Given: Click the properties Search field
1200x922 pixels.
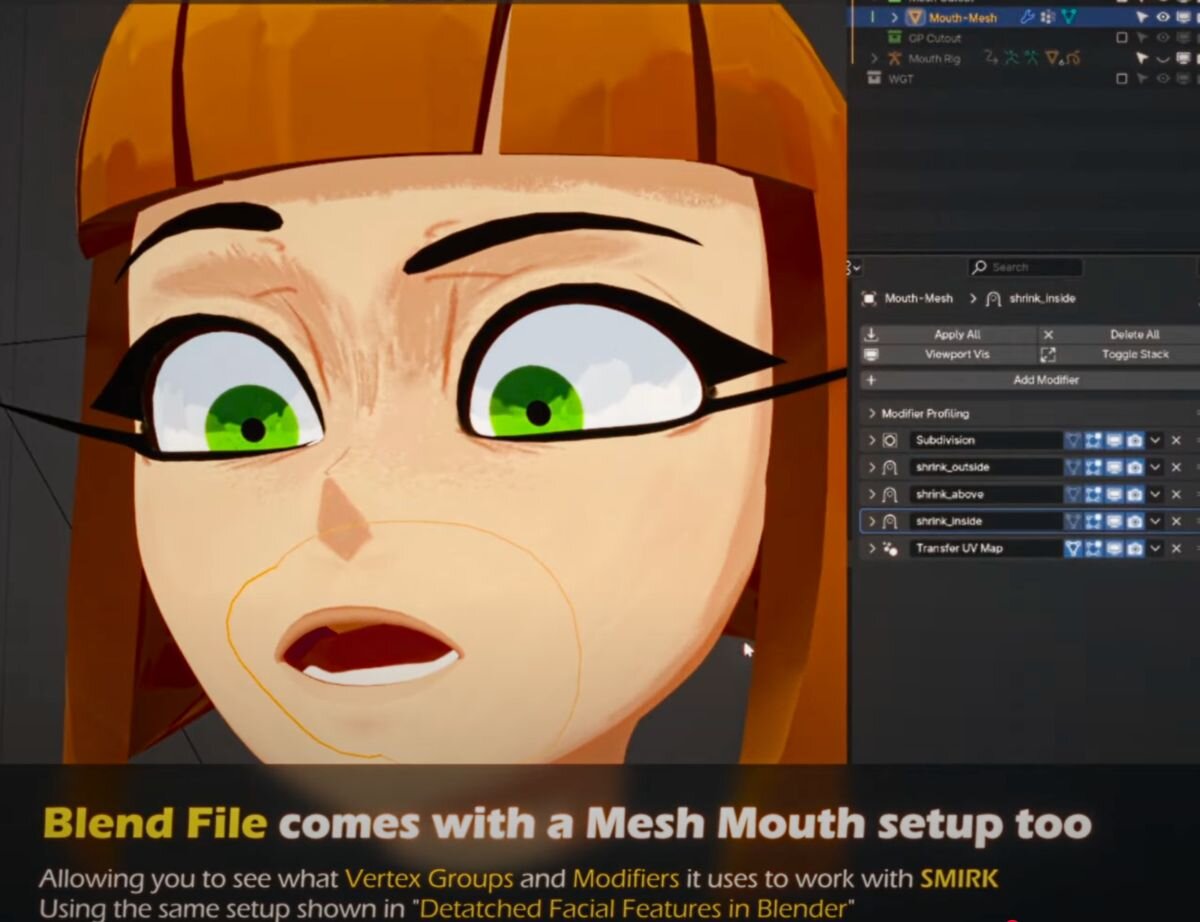Looking at the screenshot, I should pos(1025,267).
